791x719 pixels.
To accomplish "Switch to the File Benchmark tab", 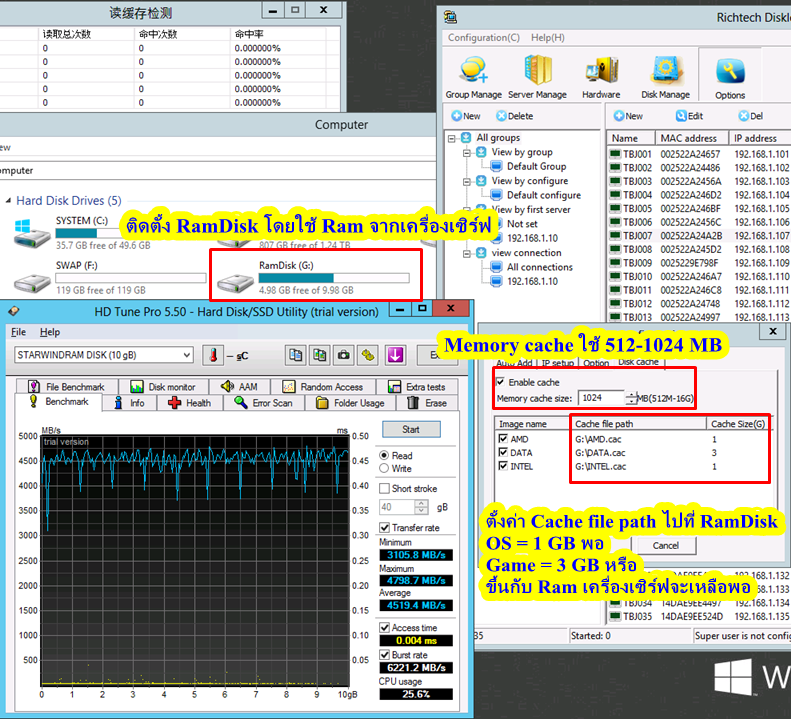I will click(x=67, y=387).
